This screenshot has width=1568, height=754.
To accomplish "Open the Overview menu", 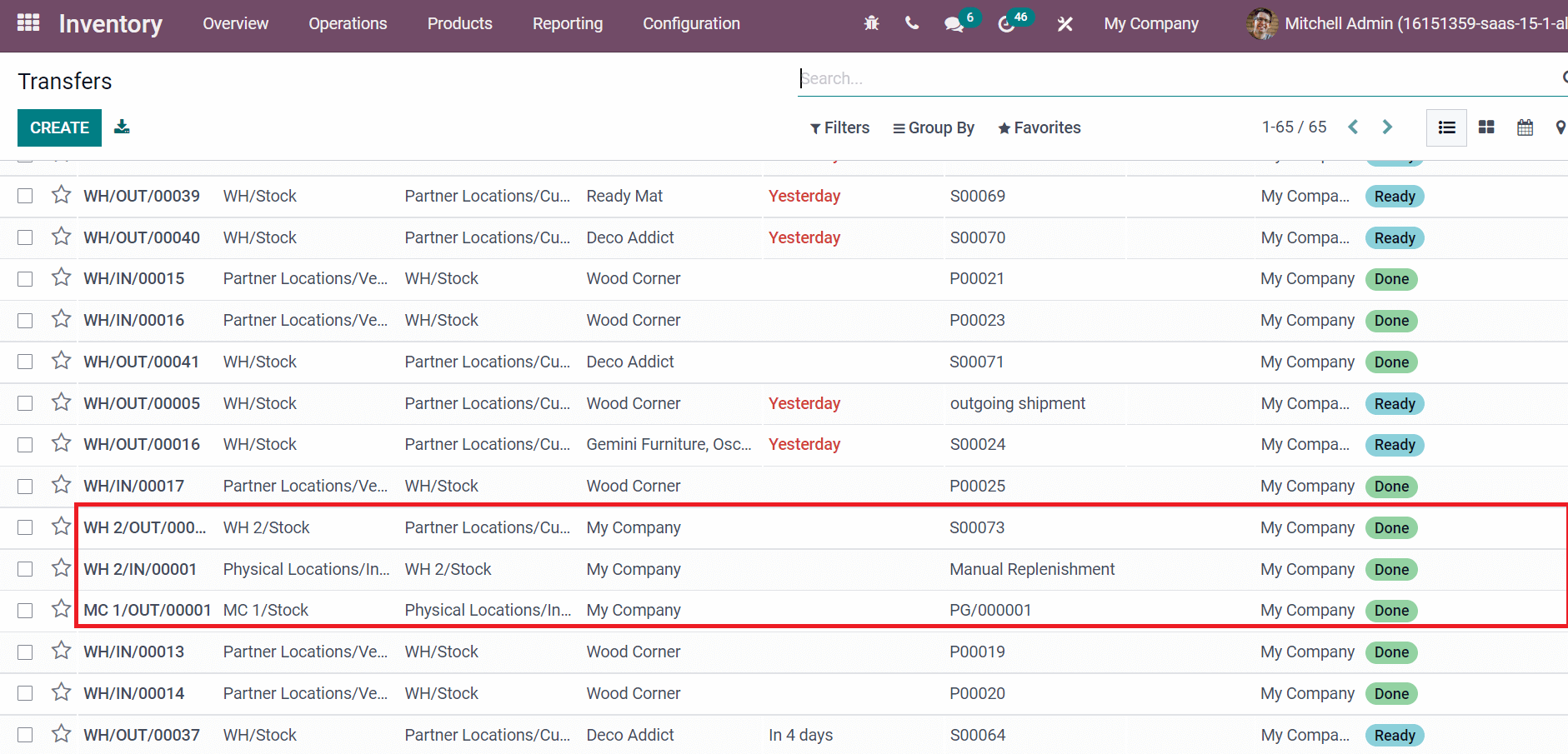I will click(236, 24).
